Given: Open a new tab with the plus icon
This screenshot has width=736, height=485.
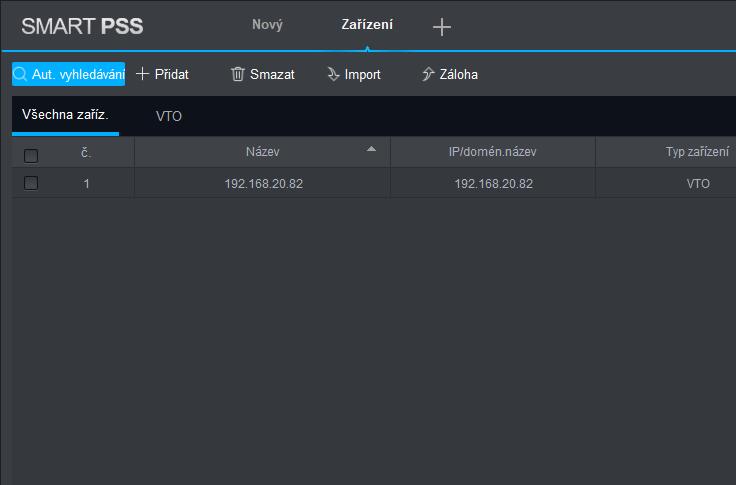Looking at the screenshot, I should [442, 27].
